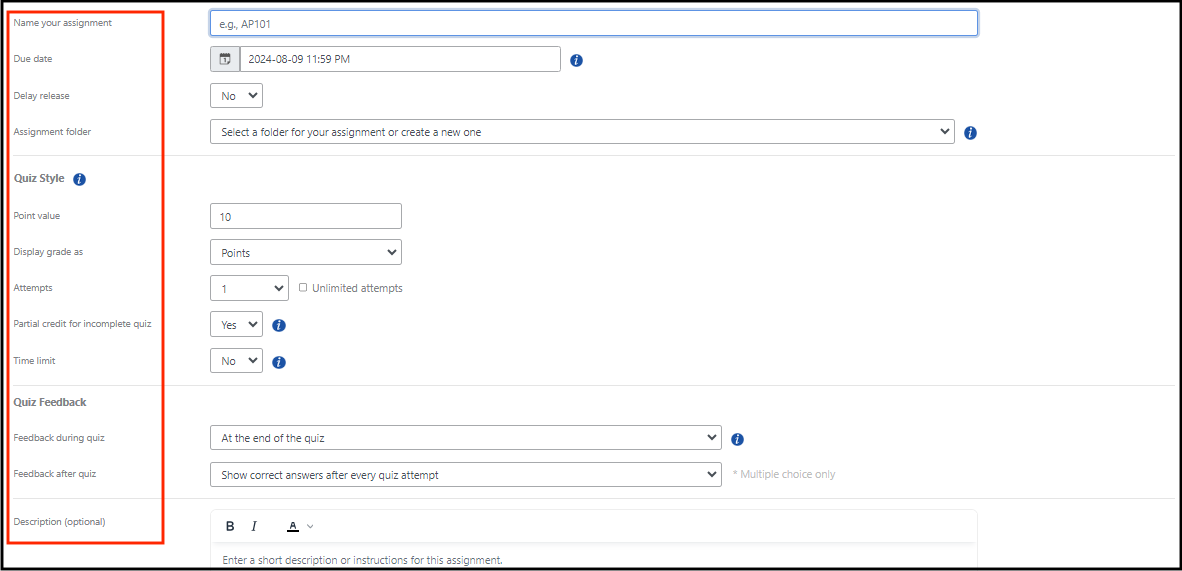
Task: Click the info icon next to Due date
Action: tap(576, 60)
